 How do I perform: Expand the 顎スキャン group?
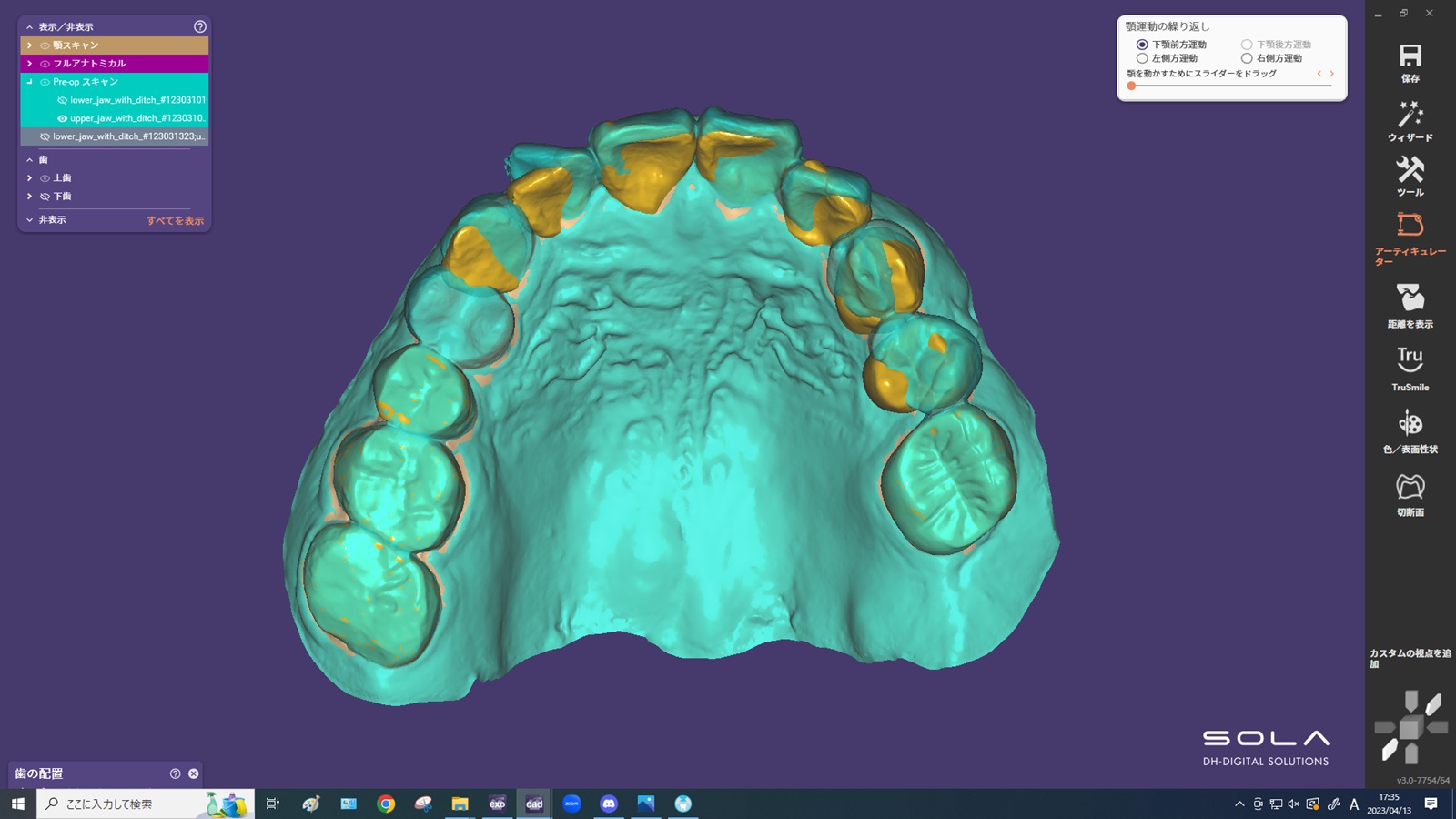point(29,45)
